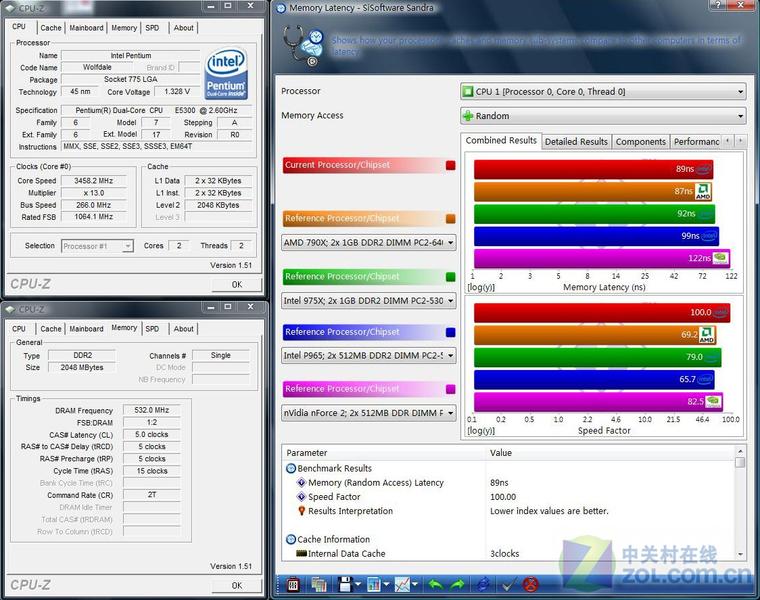This screenshot has height=600, width=760.
Task: Click the Value column header
Action: point(610,453)
